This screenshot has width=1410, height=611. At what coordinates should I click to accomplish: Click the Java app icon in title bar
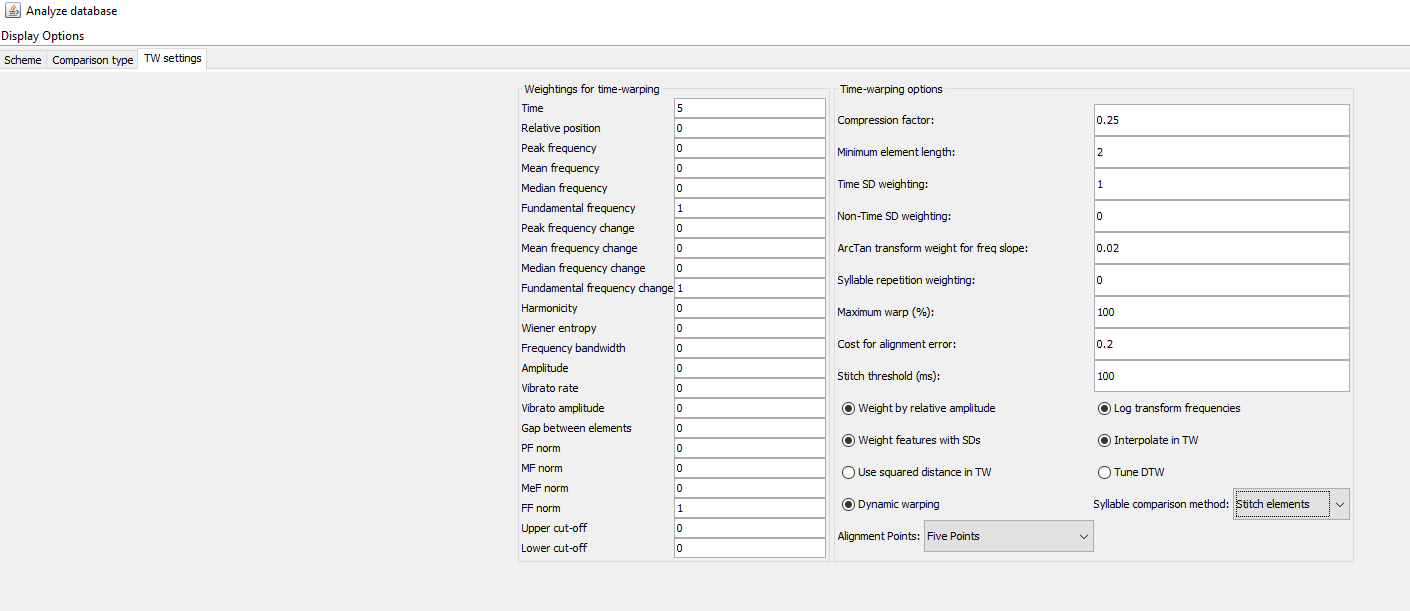pos(12,11)
